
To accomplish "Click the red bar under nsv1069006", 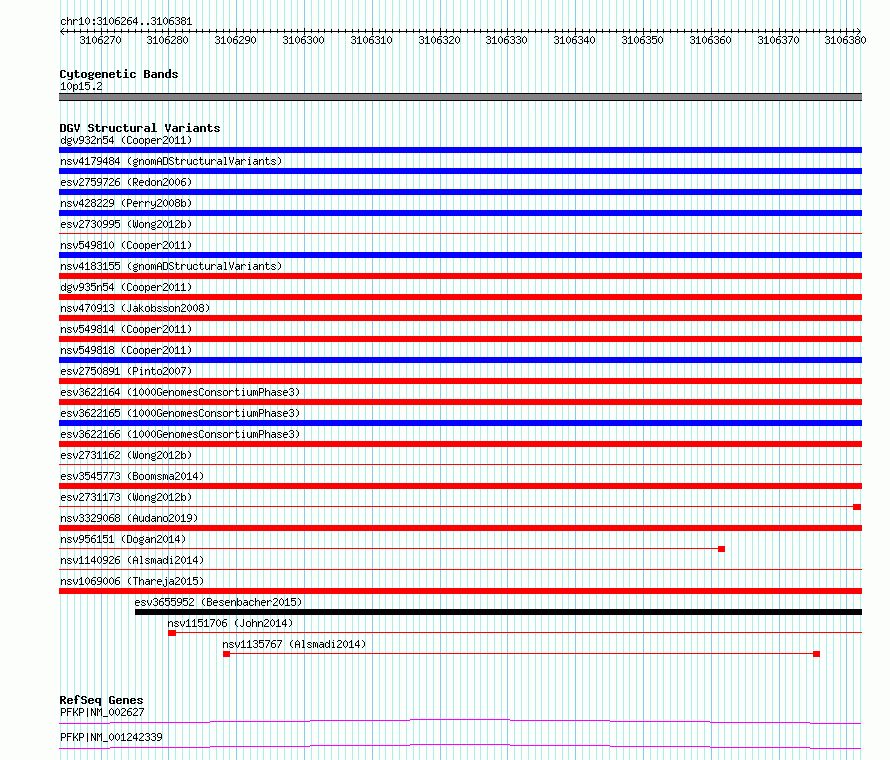I will click(x=460, y=591).
